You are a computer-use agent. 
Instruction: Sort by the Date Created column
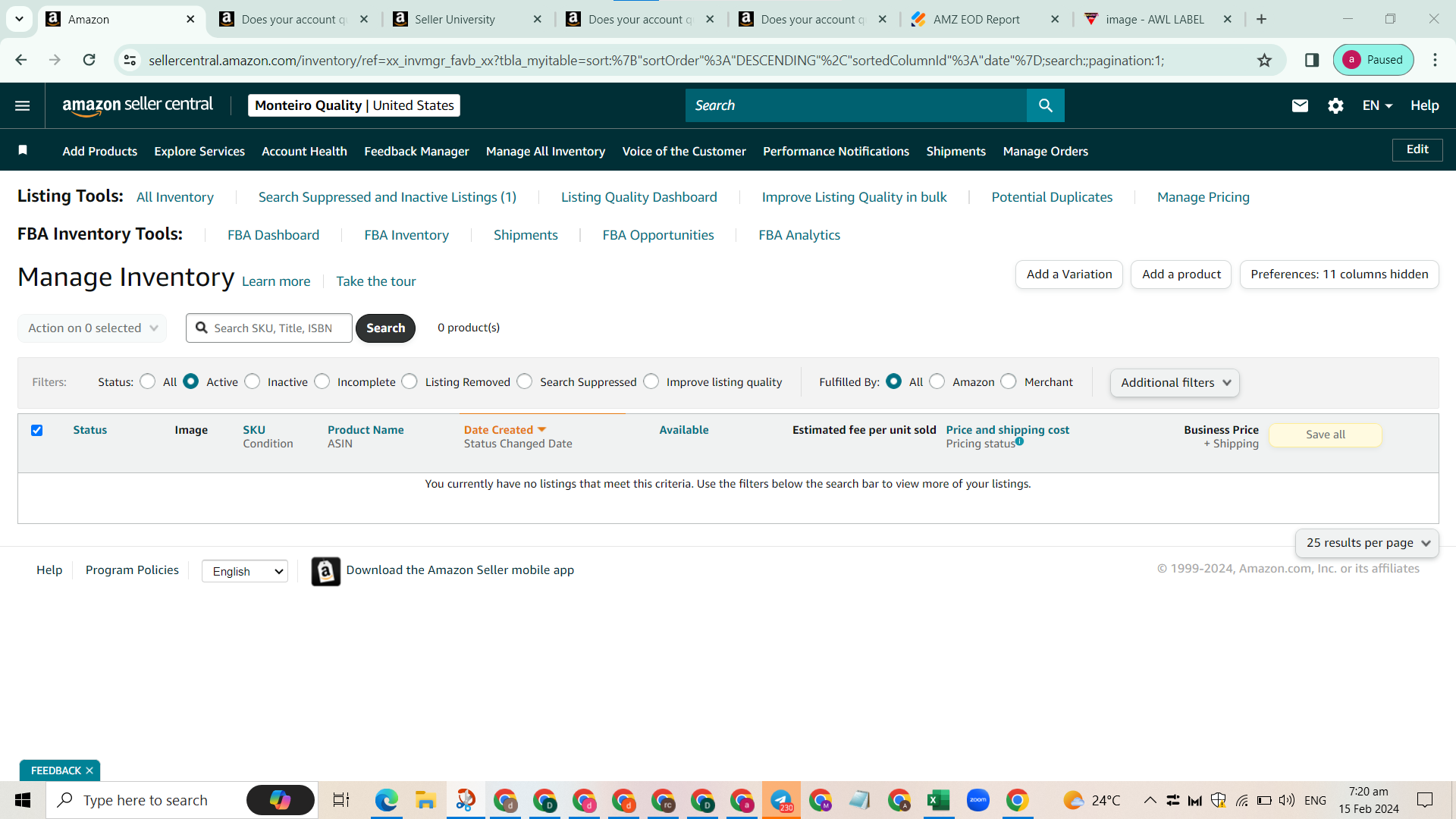(505, 430)
